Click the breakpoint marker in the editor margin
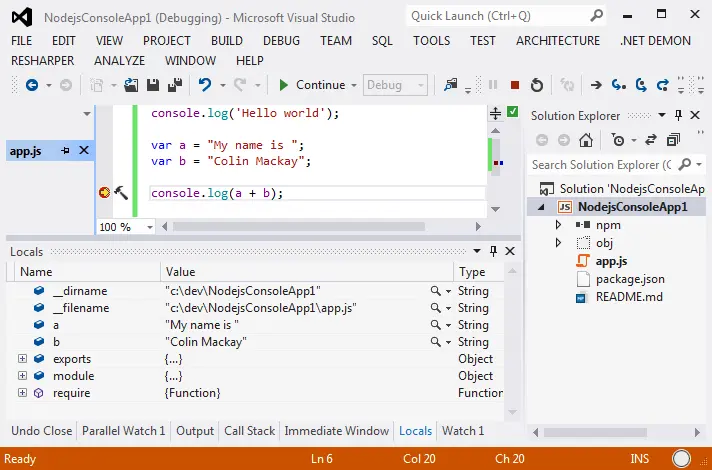Viewport: 712px width, 470px height. tap(104, 193)
